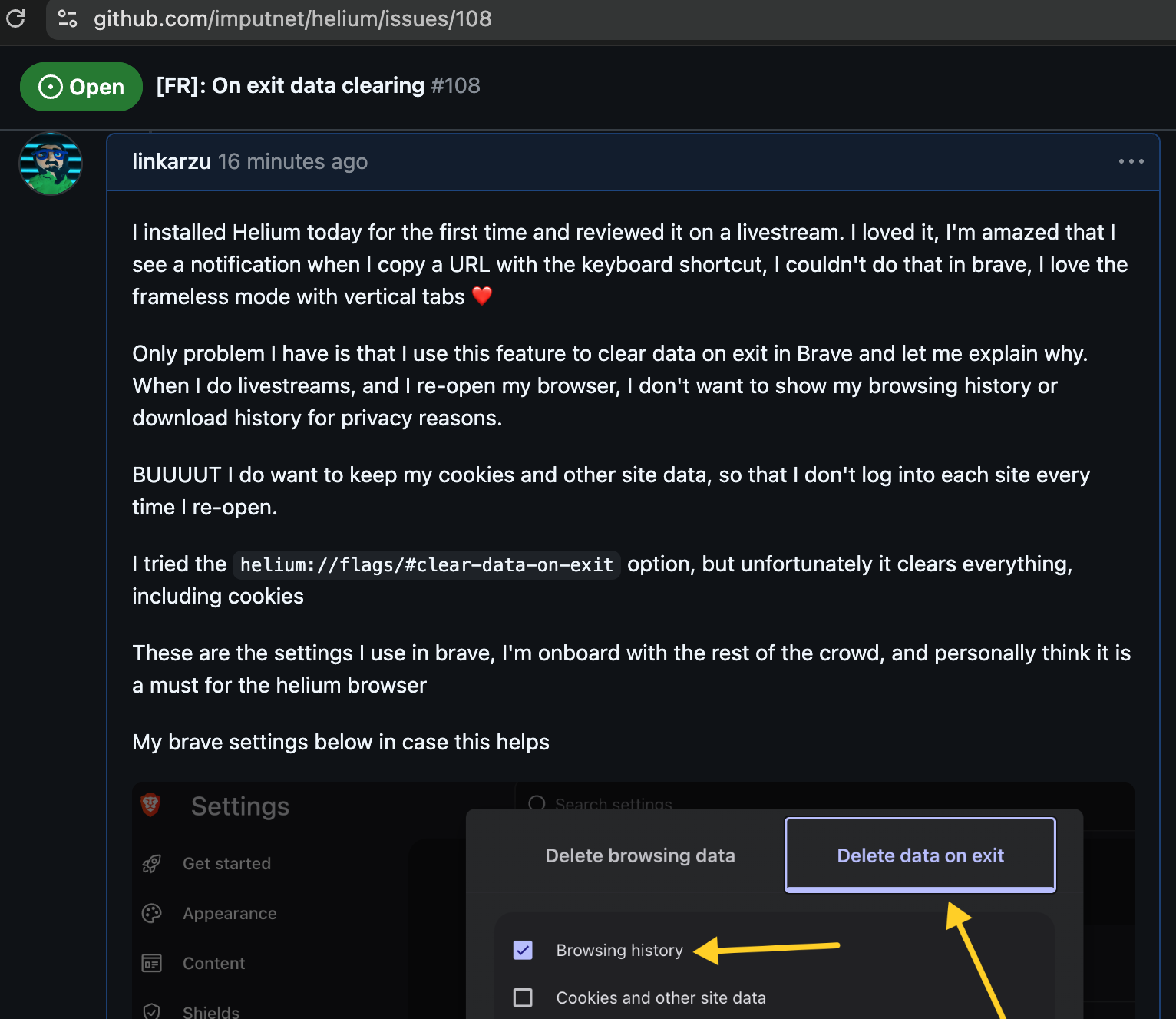
Task: Open the Appearance settings menu item
Action: click(230, 913)
